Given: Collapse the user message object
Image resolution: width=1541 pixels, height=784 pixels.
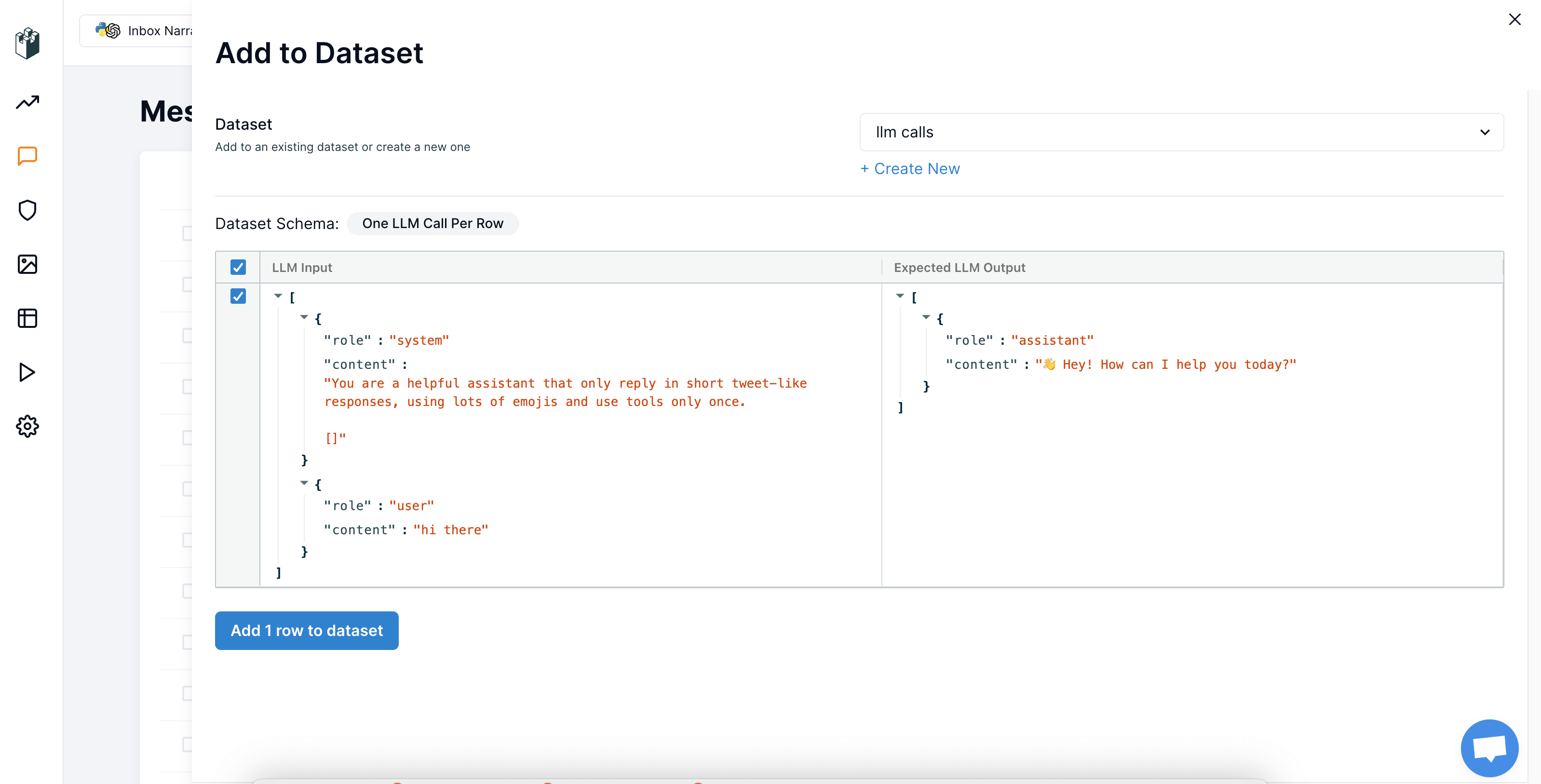Looking at the screenshot, I should click(304, 483).
